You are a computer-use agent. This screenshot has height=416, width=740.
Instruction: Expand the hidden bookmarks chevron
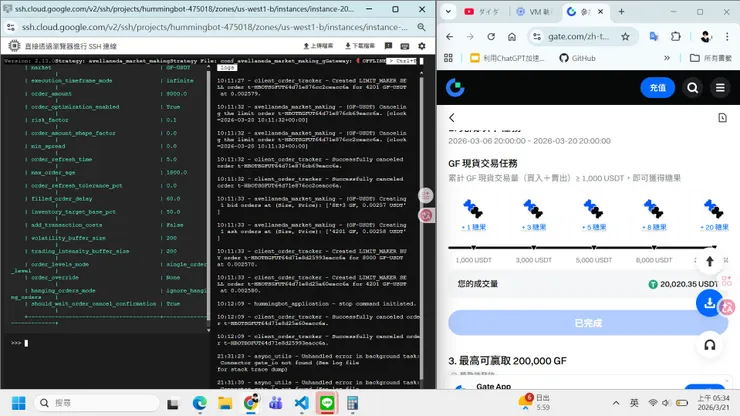[666, 58]
